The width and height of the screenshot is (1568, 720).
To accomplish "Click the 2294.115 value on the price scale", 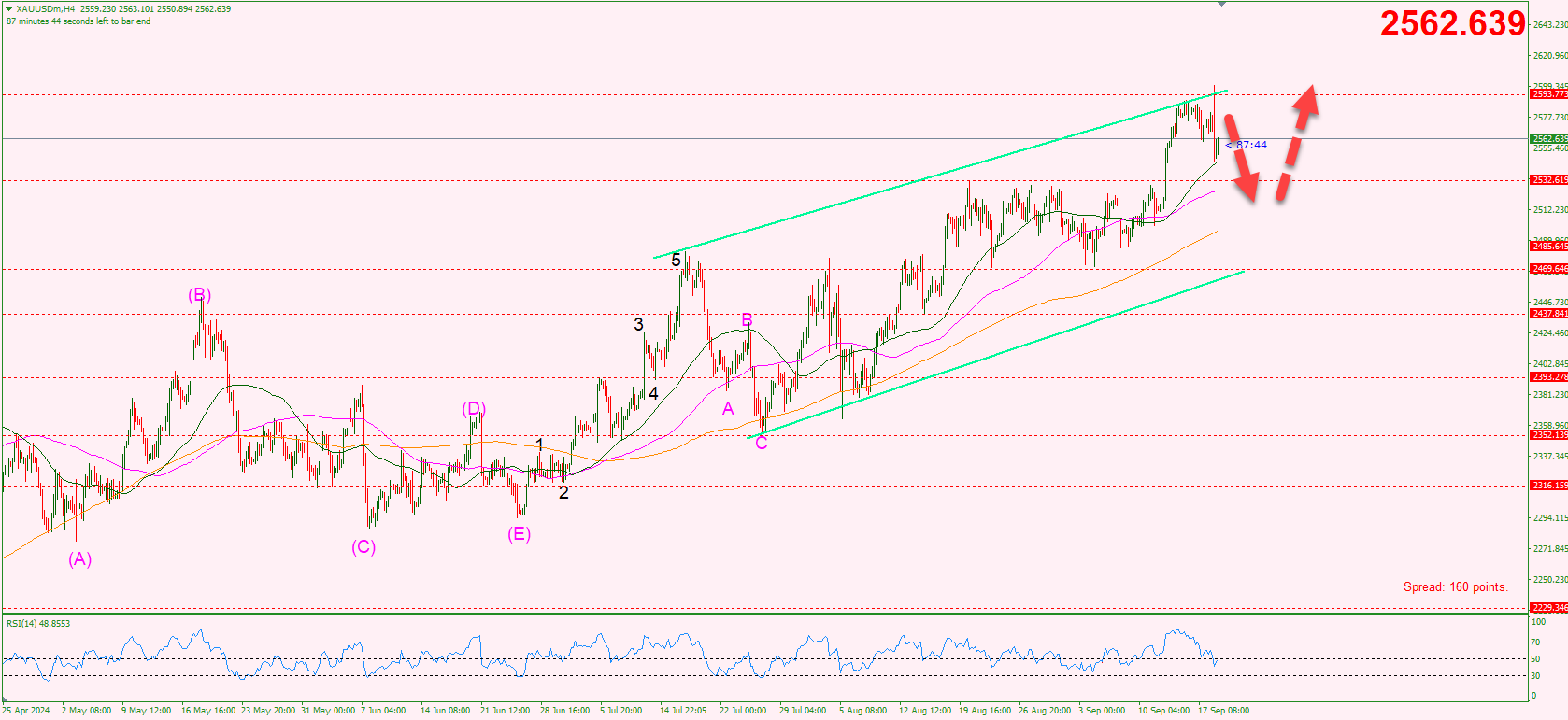I will 1550,518.
